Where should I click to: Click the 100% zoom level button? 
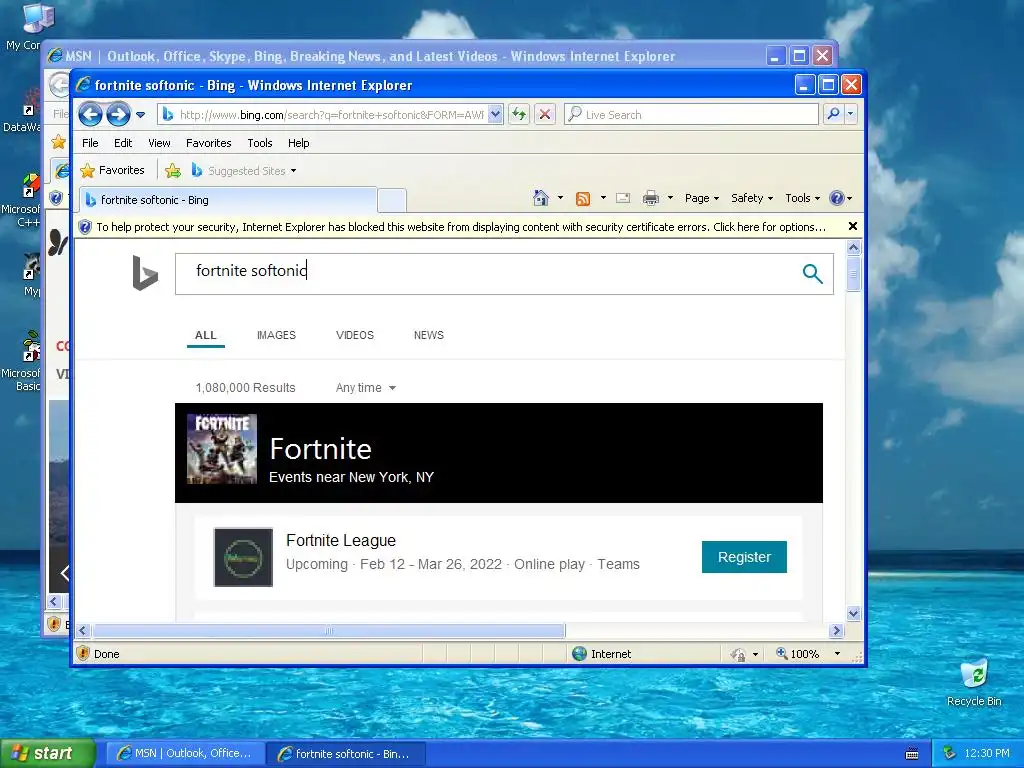point(798,654)
